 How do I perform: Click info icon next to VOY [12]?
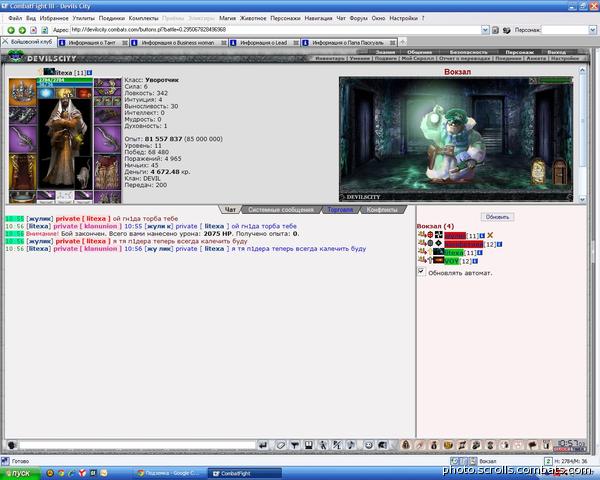[x=475, y=261]
